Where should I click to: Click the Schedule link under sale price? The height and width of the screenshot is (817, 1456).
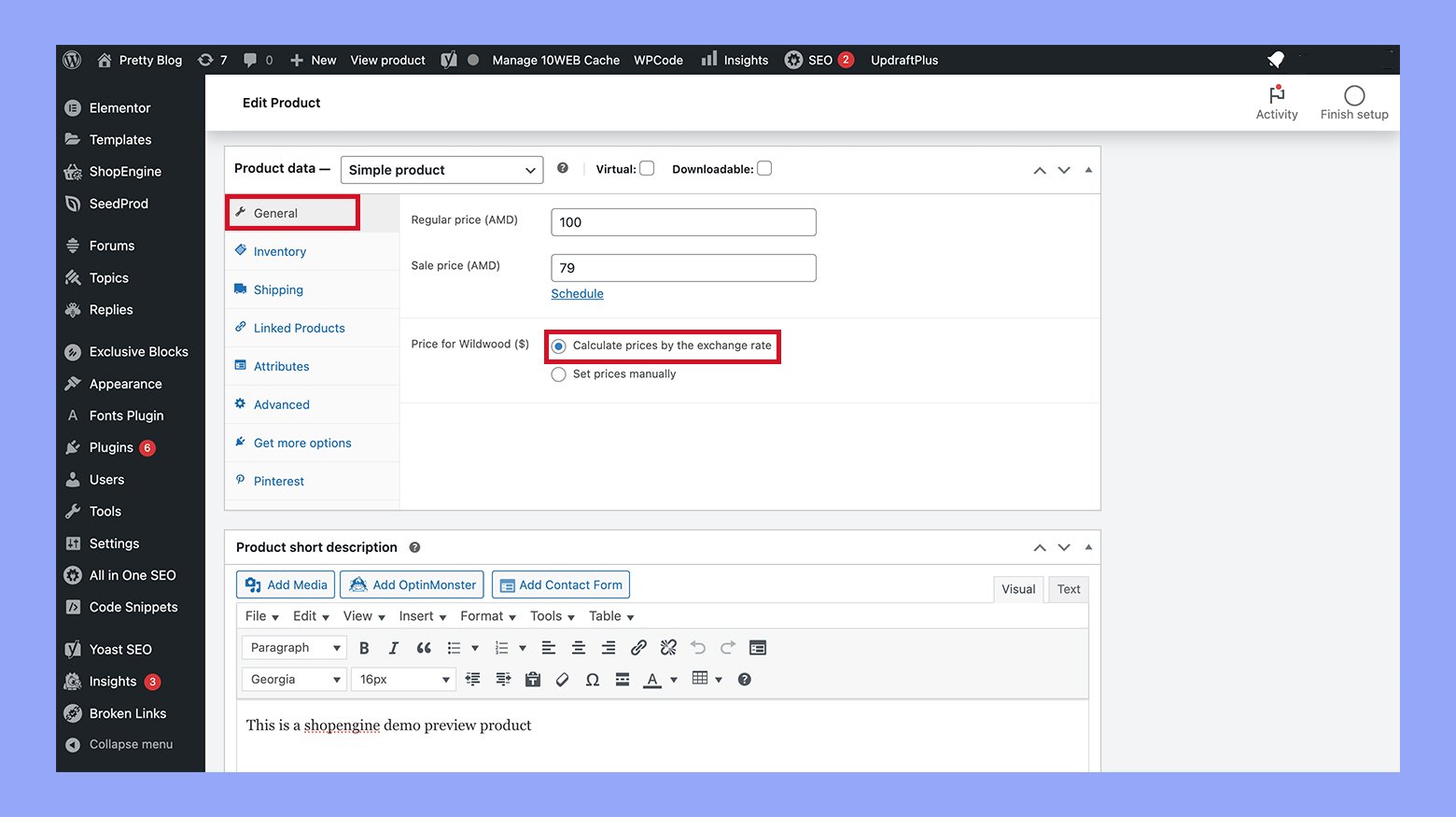(x=577, y=294)
